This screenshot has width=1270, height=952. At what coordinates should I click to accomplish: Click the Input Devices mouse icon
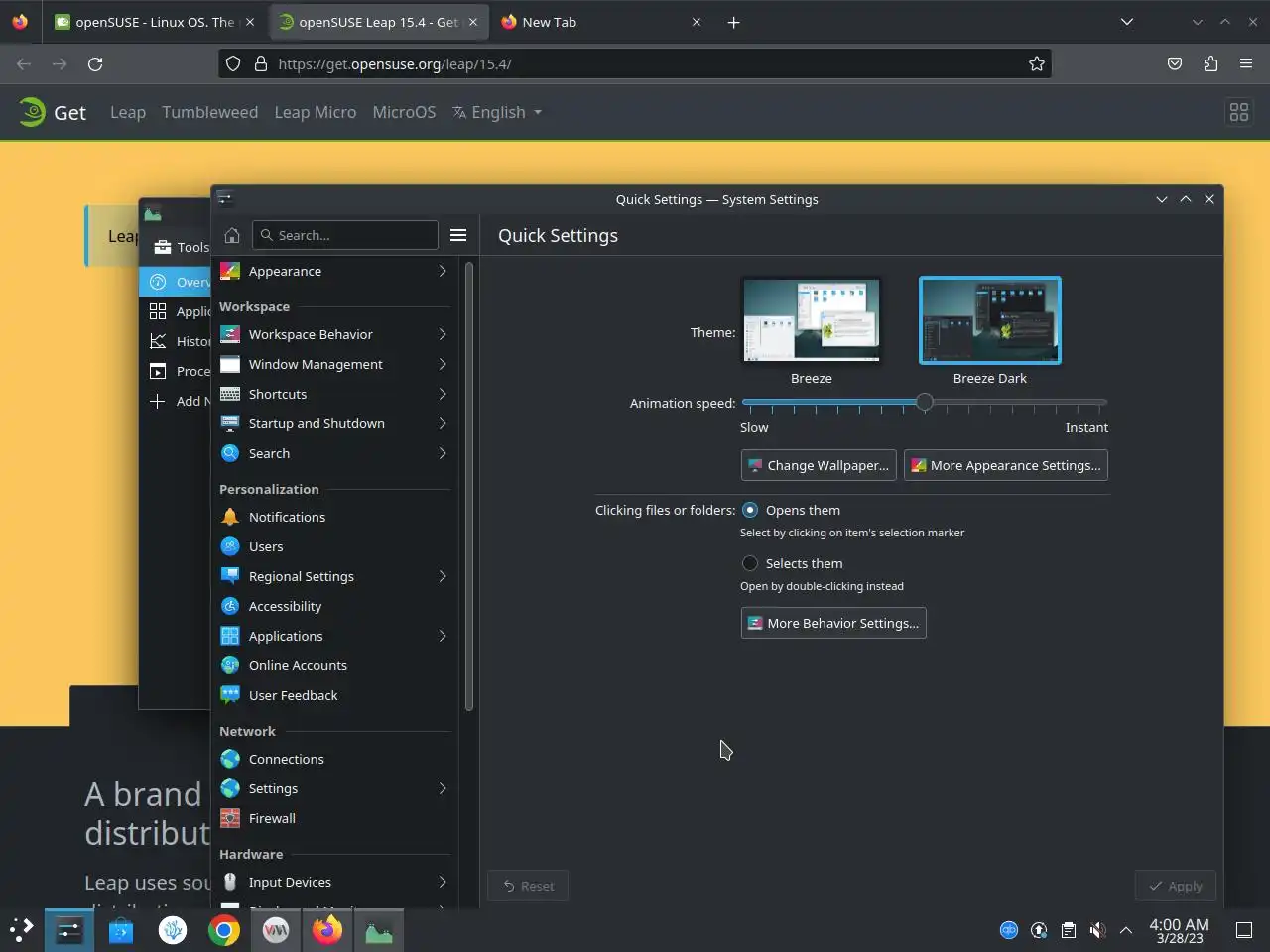230,882
